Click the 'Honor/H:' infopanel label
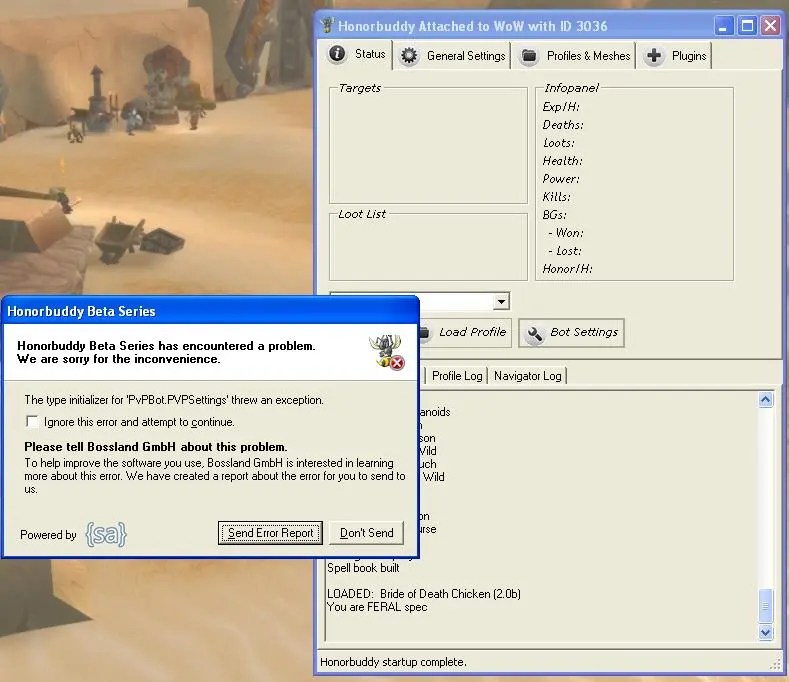 (567, 269)
